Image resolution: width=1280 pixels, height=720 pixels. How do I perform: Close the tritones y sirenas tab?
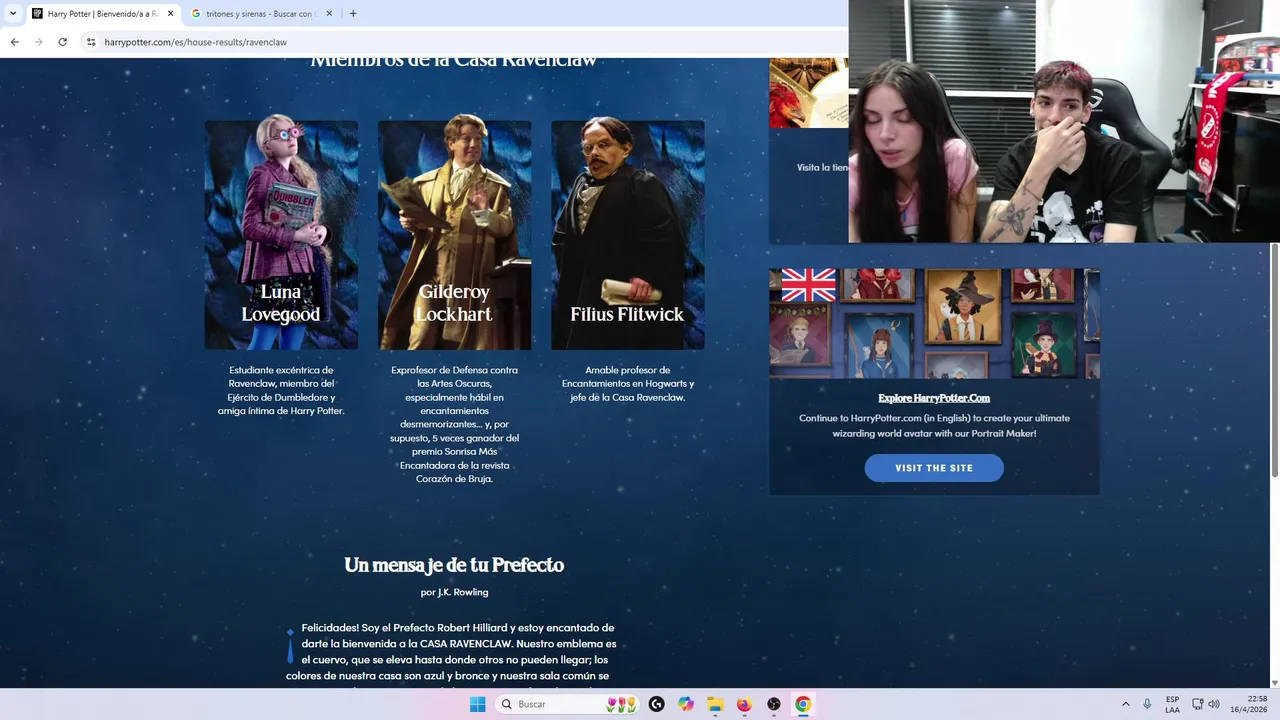click(x=330, y=14)
